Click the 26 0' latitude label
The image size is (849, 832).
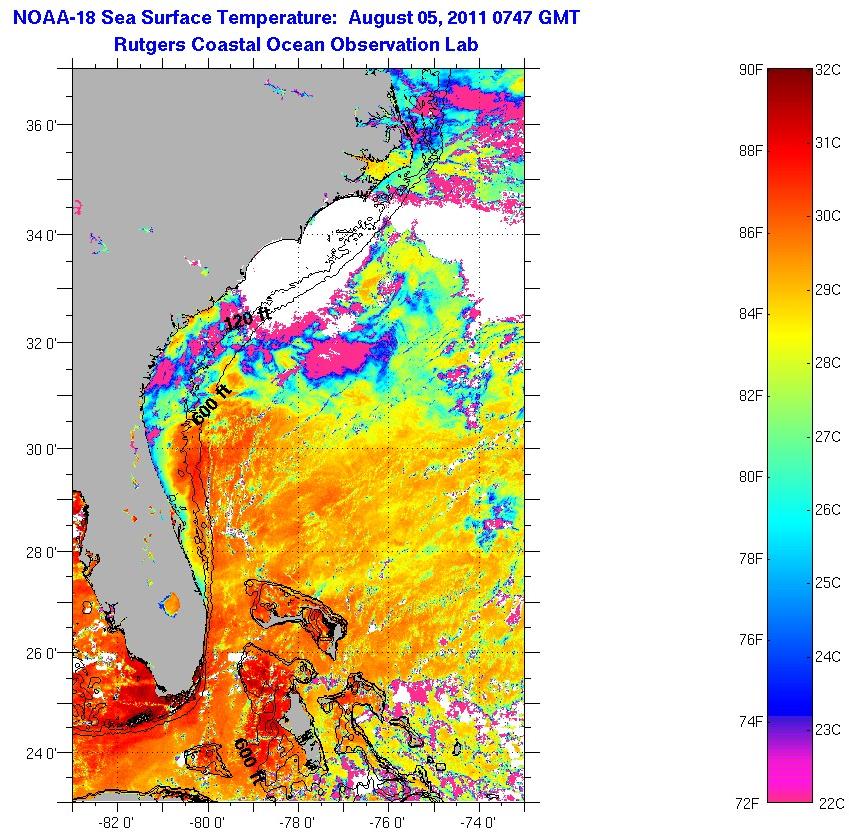click(x=42, y=653)
